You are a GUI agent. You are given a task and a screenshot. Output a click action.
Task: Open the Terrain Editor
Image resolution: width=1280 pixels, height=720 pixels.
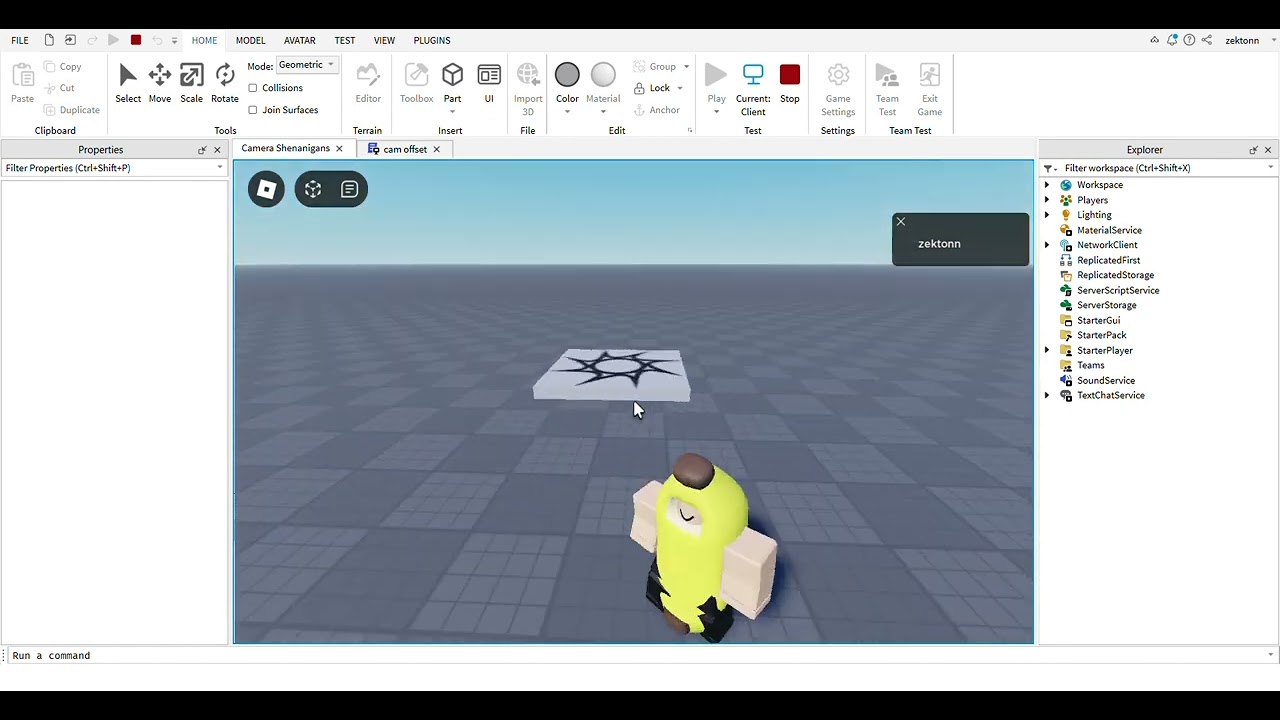click(368, 83)
